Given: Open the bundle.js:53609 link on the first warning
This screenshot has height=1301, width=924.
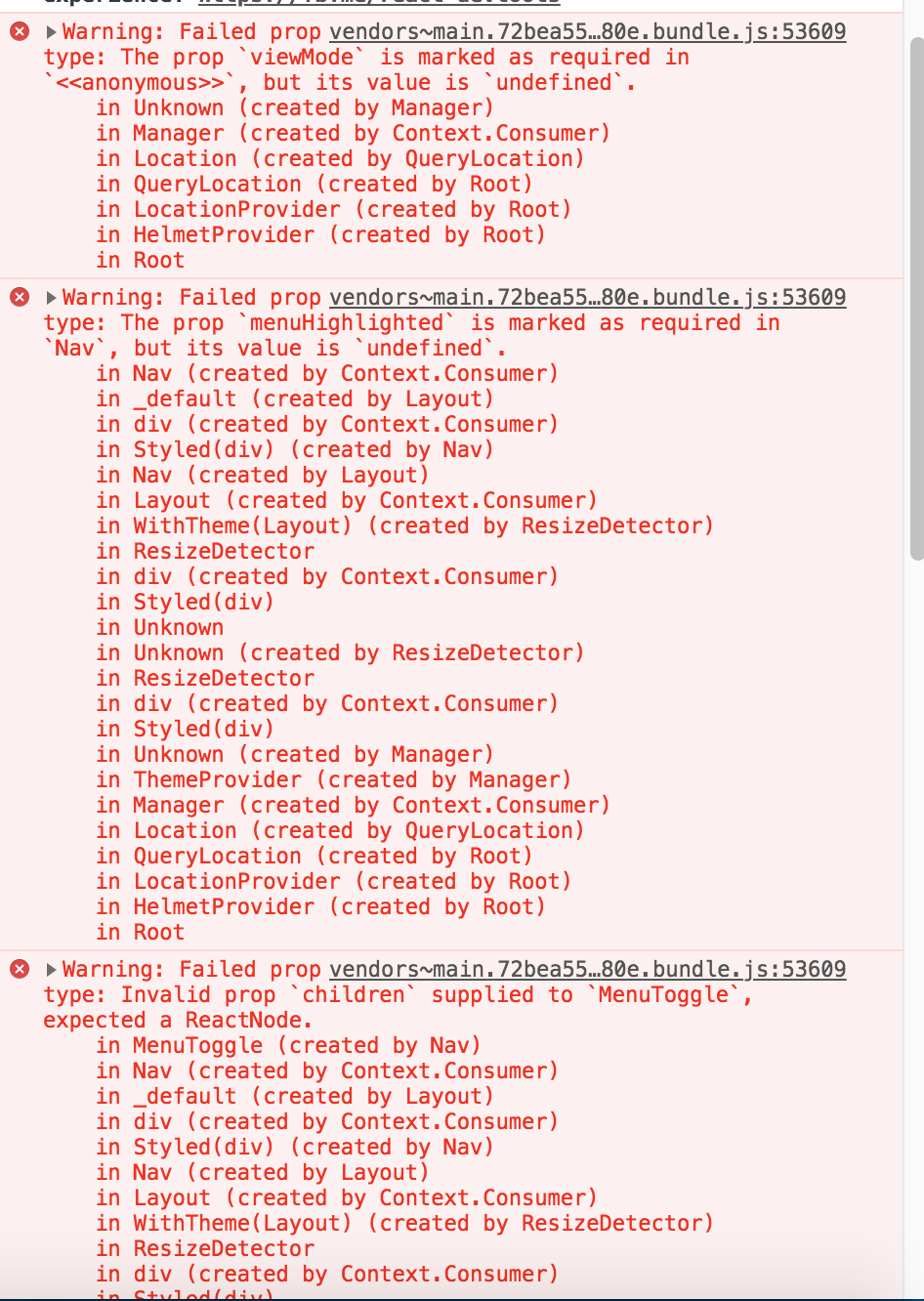Looking at the screenshot, I should pos(587,31).
